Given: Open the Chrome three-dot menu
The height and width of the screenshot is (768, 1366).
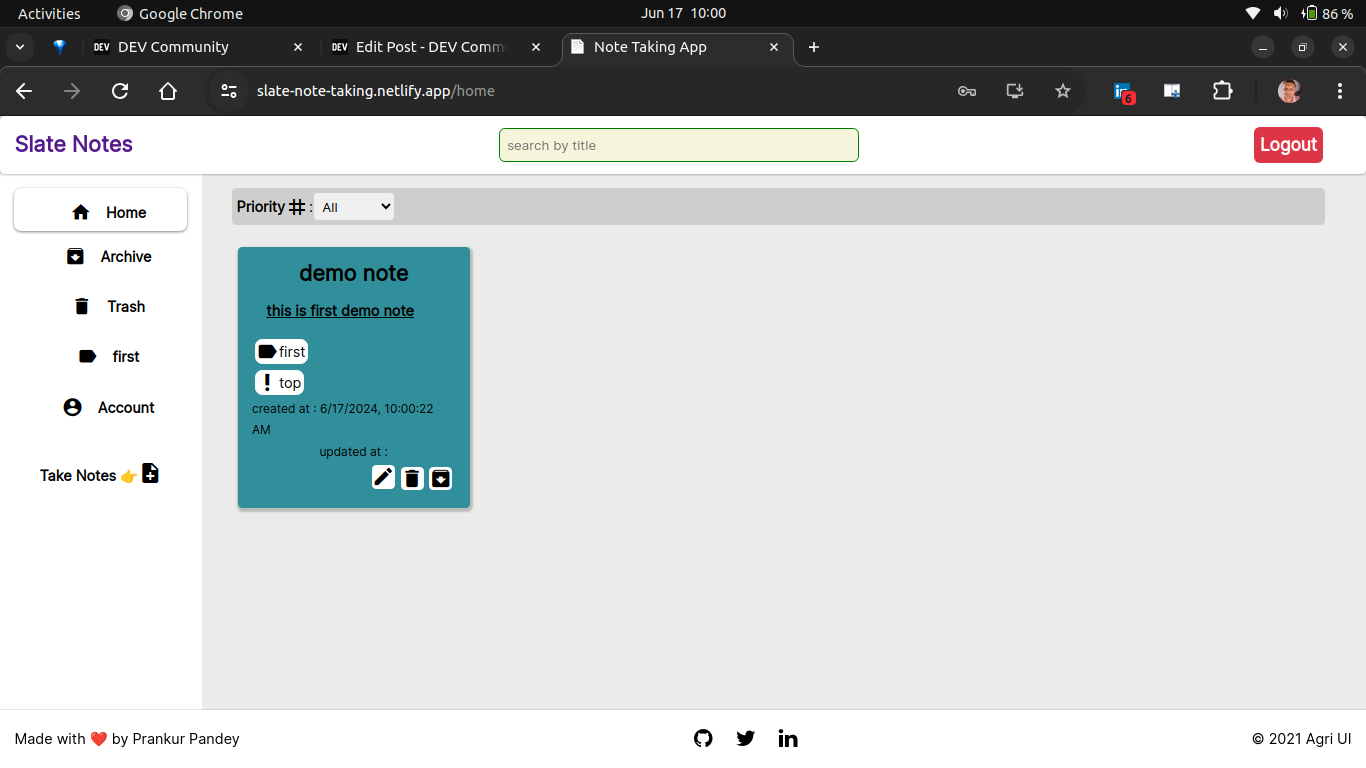Looking at the screenshot, I should point(1340,91).
